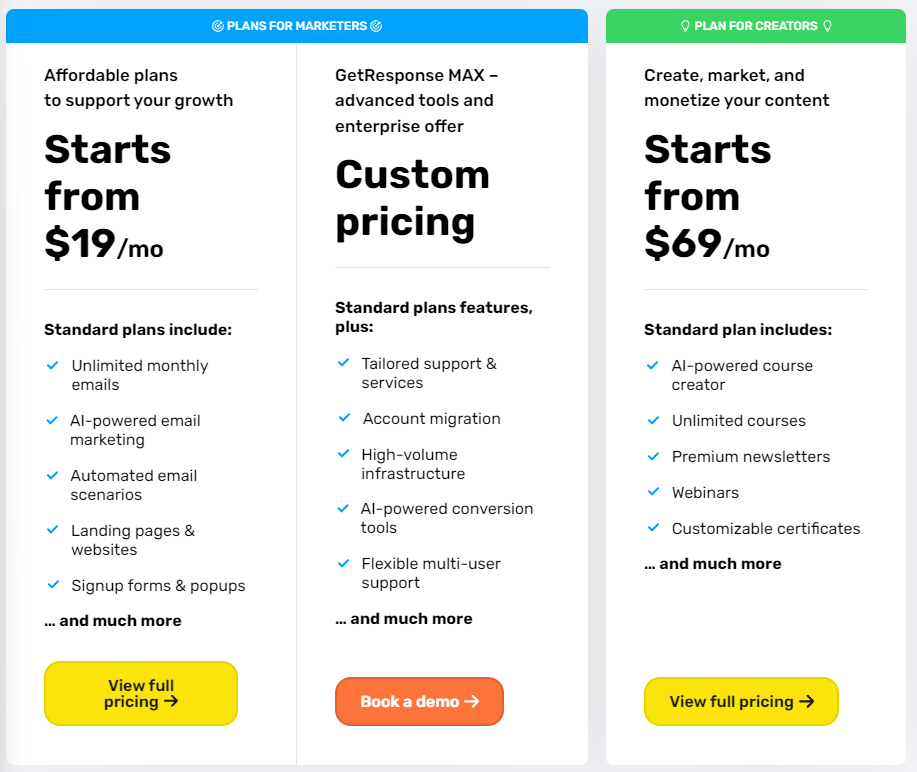Viewport: 917px width, 772px height.
Task: Click checkmark beside Signup forms & popups
Action: click(53, 584)
